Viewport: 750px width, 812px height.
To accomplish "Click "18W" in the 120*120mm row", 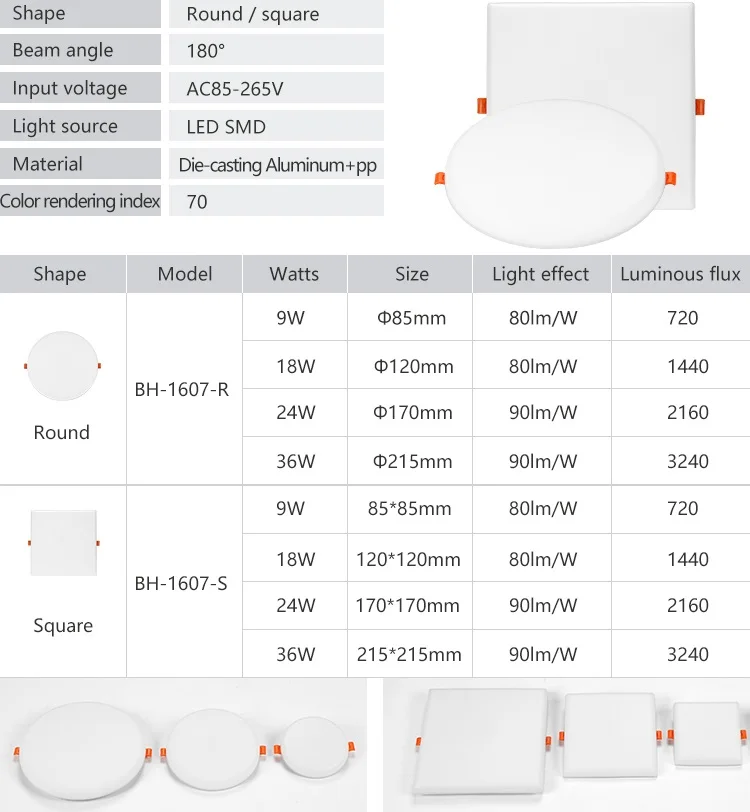I will pyautogui.click(x=295, y=559).
